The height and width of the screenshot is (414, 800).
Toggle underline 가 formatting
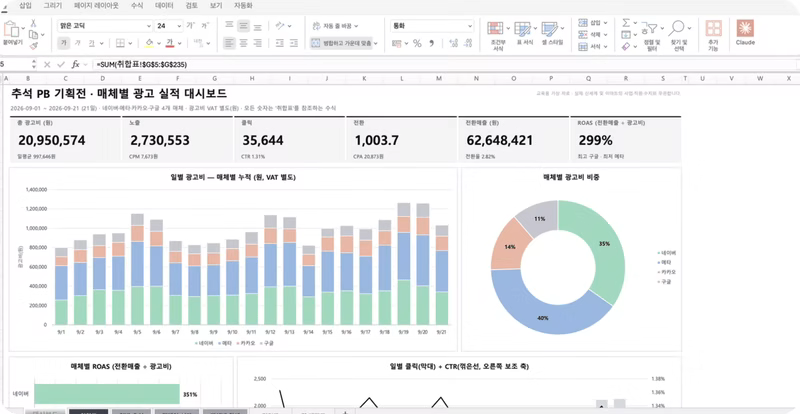(92, 43)
